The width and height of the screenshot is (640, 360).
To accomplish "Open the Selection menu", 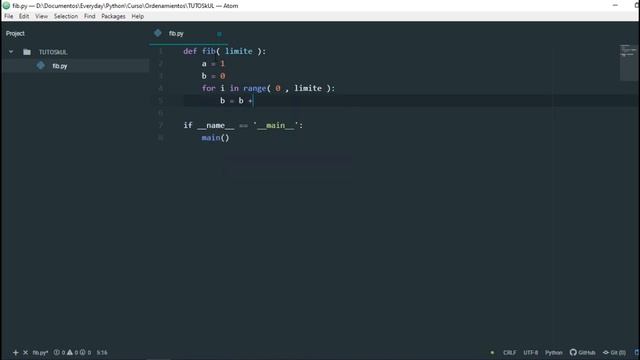I will 66,16.
